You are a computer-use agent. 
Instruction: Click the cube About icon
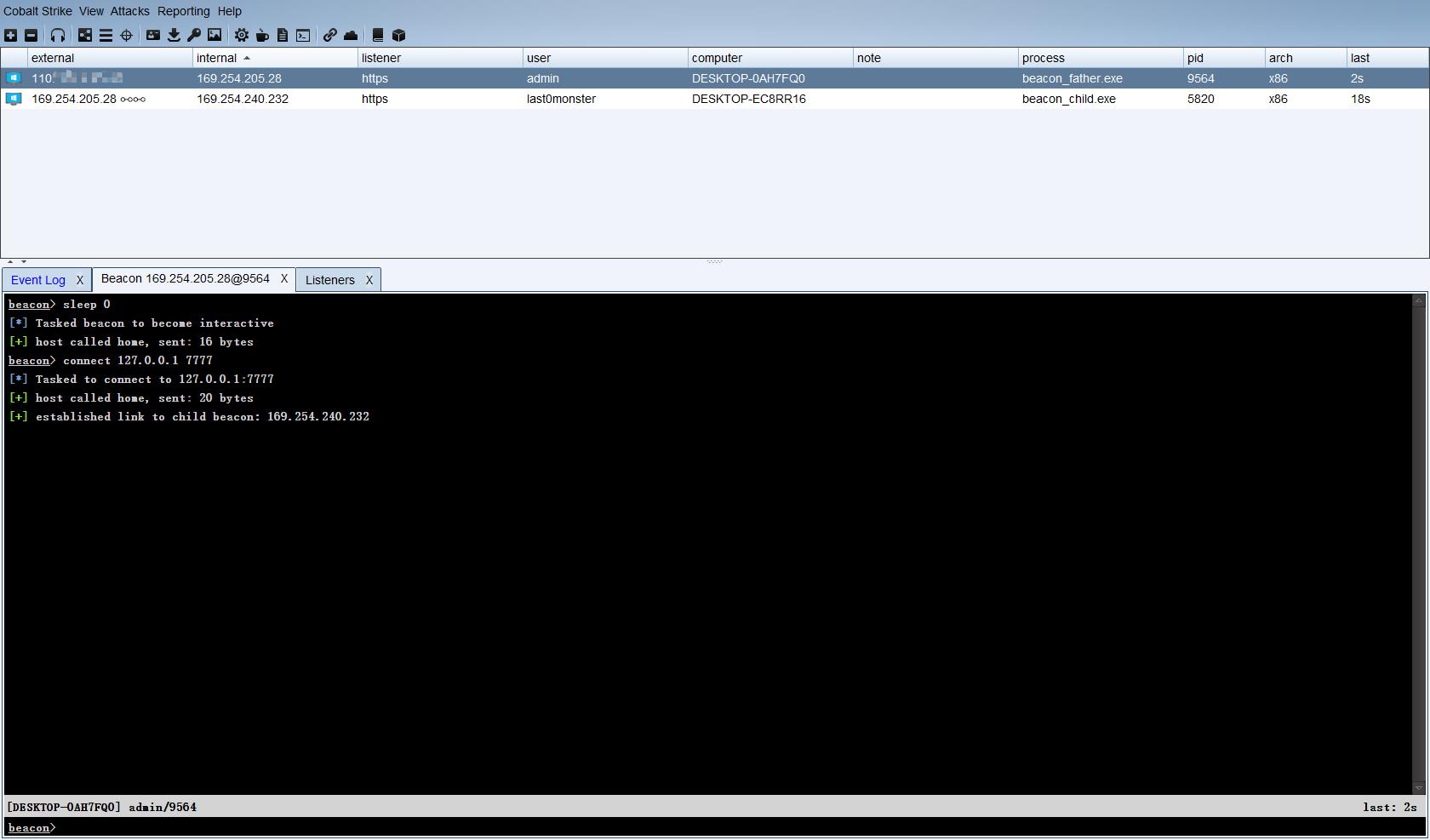(398, 35)
